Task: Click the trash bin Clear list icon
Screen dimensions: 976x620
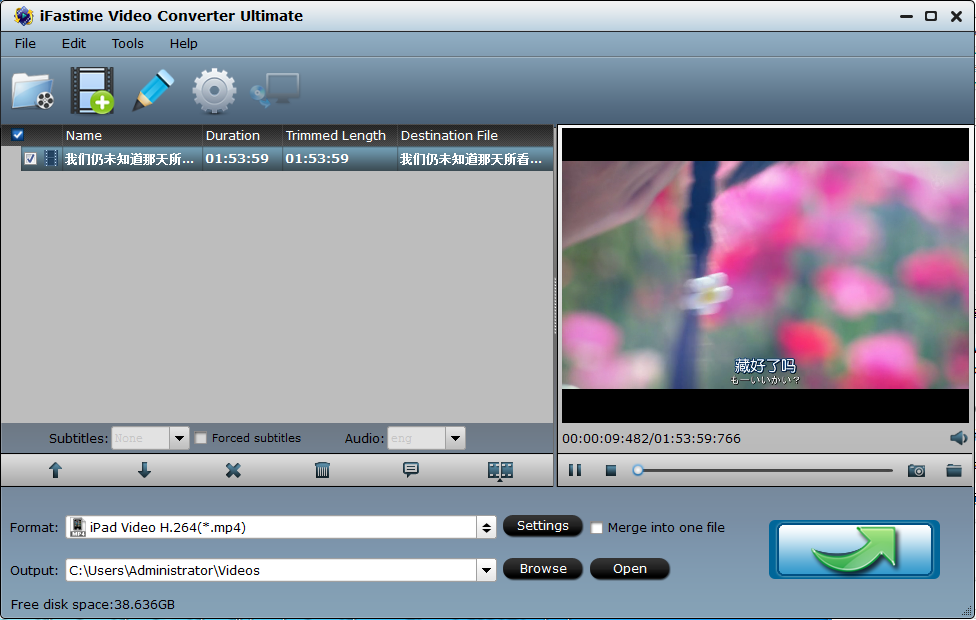Action: tap(322, 470)
